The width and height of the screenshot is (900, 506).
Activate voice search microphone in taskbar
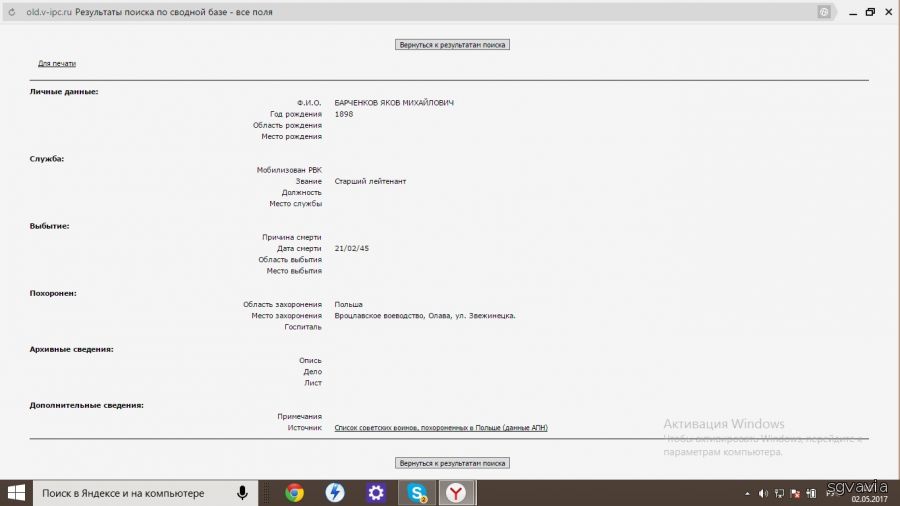(x=242, y=493)
